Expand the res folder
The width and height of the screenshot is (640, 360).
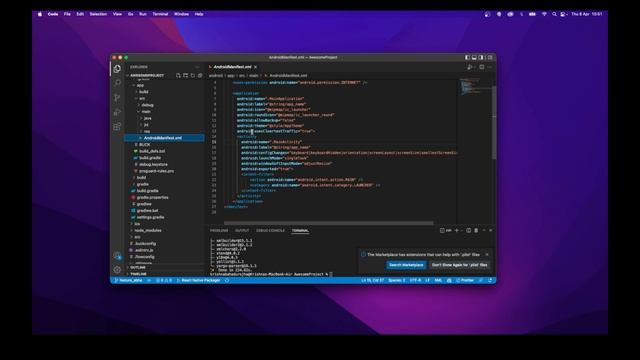147,131
